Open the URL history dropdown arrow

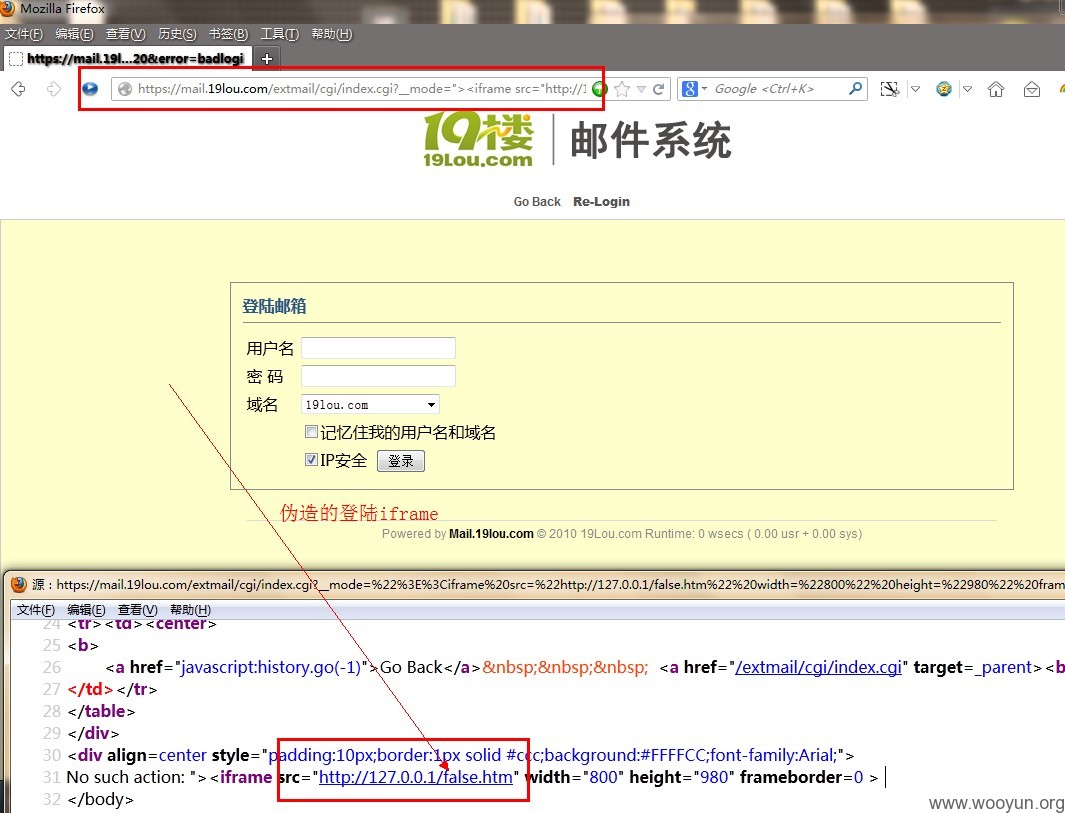click(x=640, y=89)
